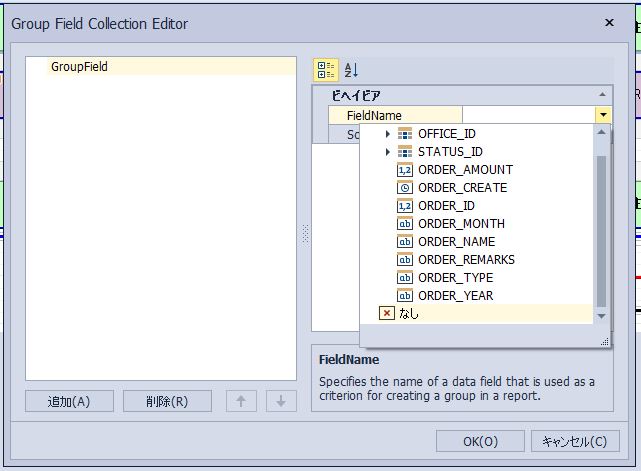Move group field down with arrow button
641x471 pixels.
click(281, 401)
